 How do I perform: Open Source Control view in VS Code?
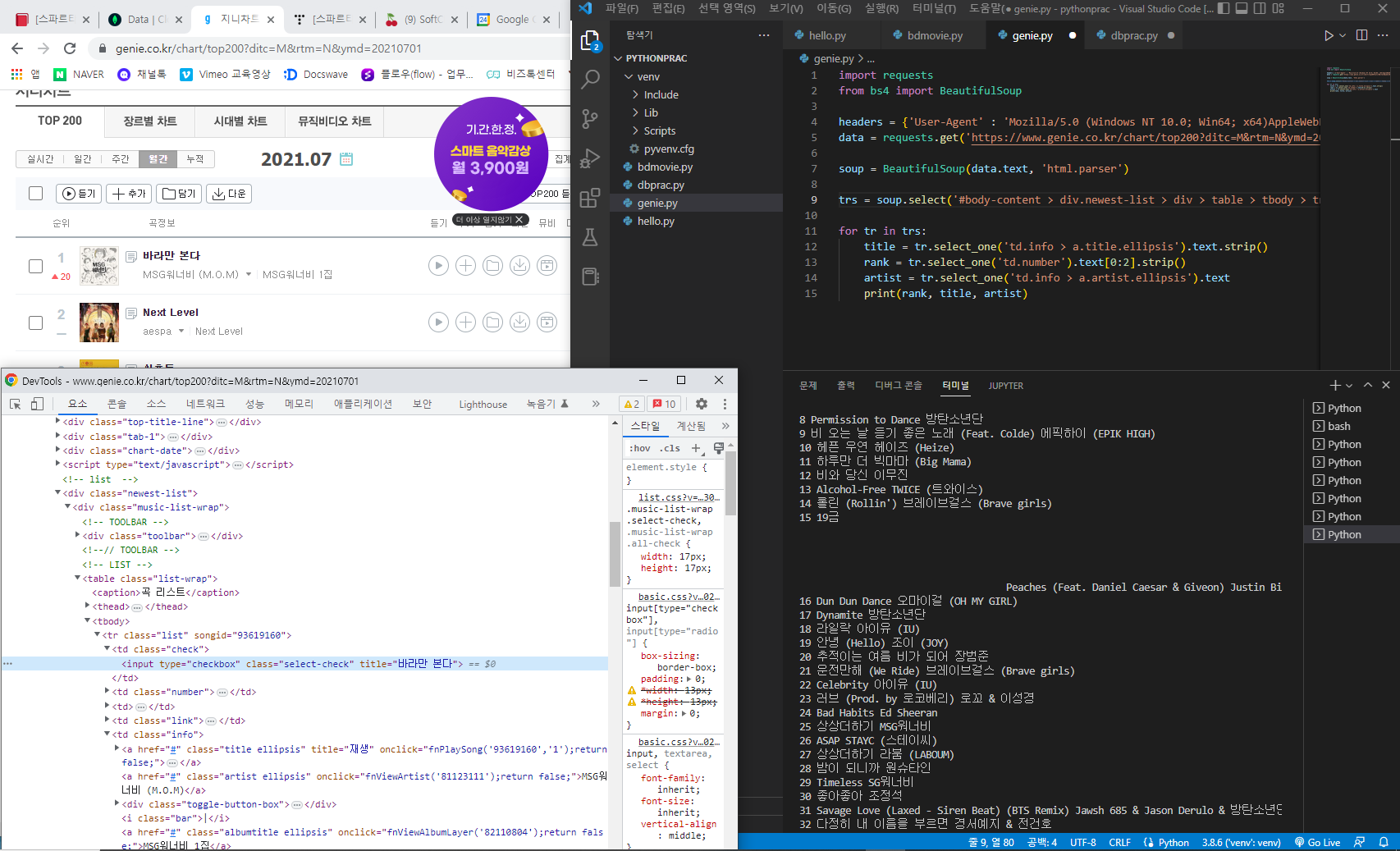coord(590,119)
